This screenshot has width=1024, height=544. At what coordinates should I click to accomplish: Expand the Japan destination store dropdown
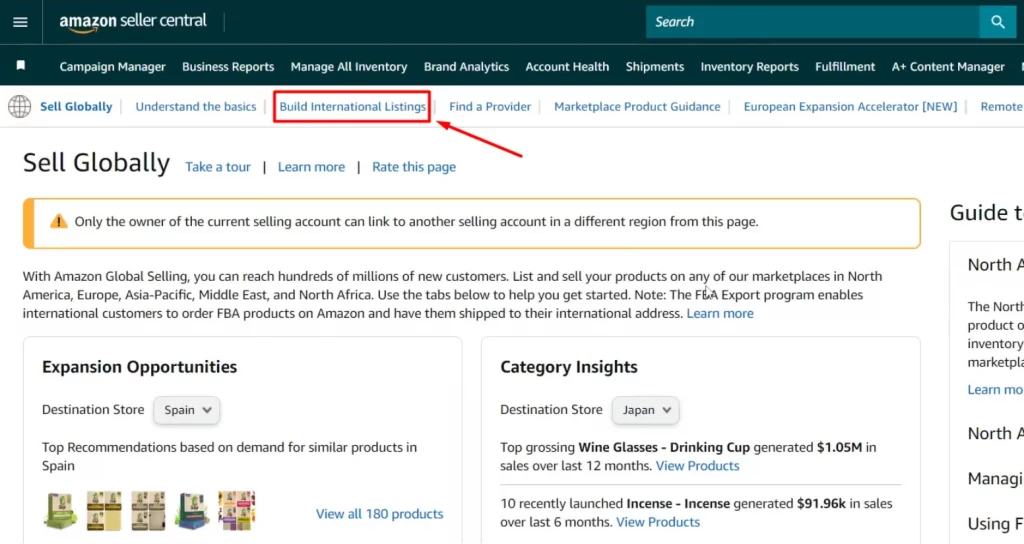coord(646,410)
